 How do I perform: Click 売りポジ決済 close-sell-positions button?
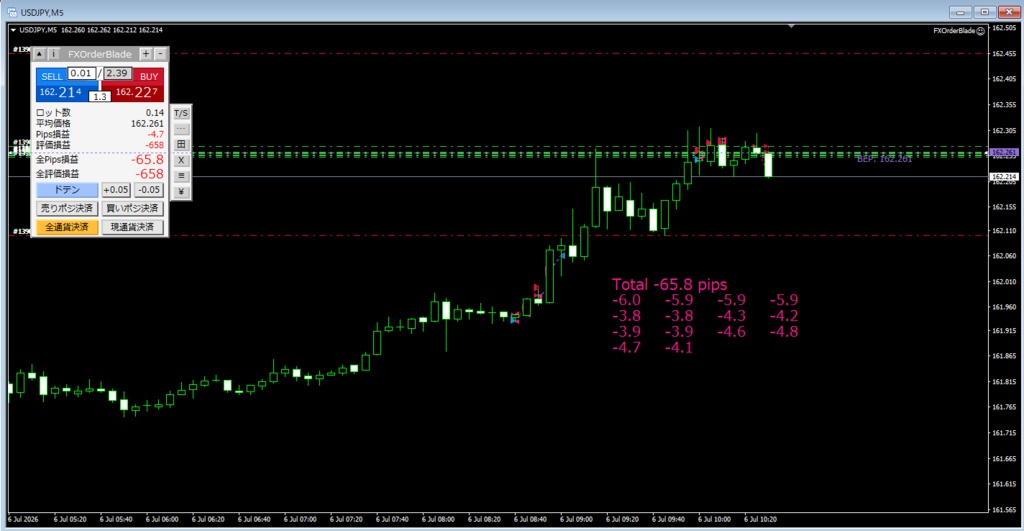click(x=67, y=208)
